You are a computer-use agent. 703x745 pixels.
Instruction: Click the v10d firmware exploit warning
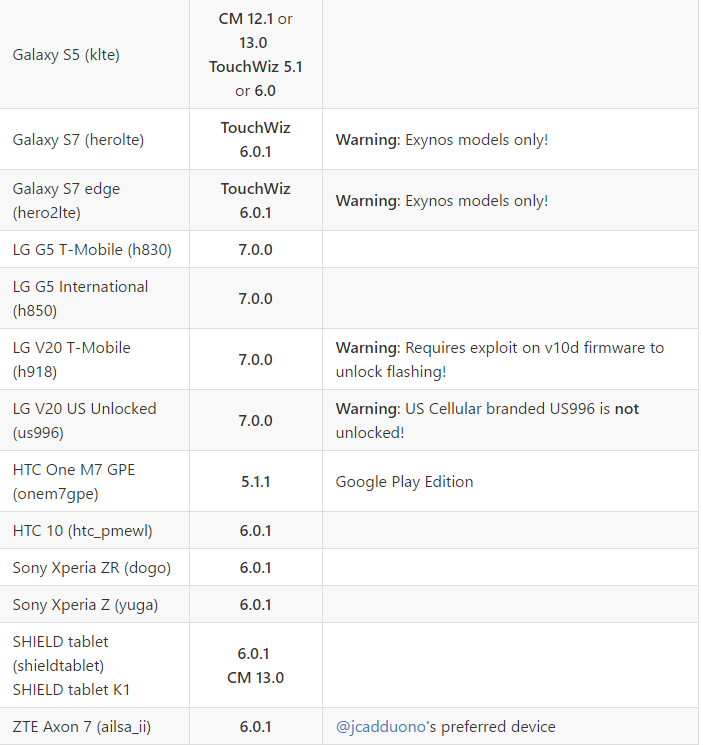pos(499,360)
